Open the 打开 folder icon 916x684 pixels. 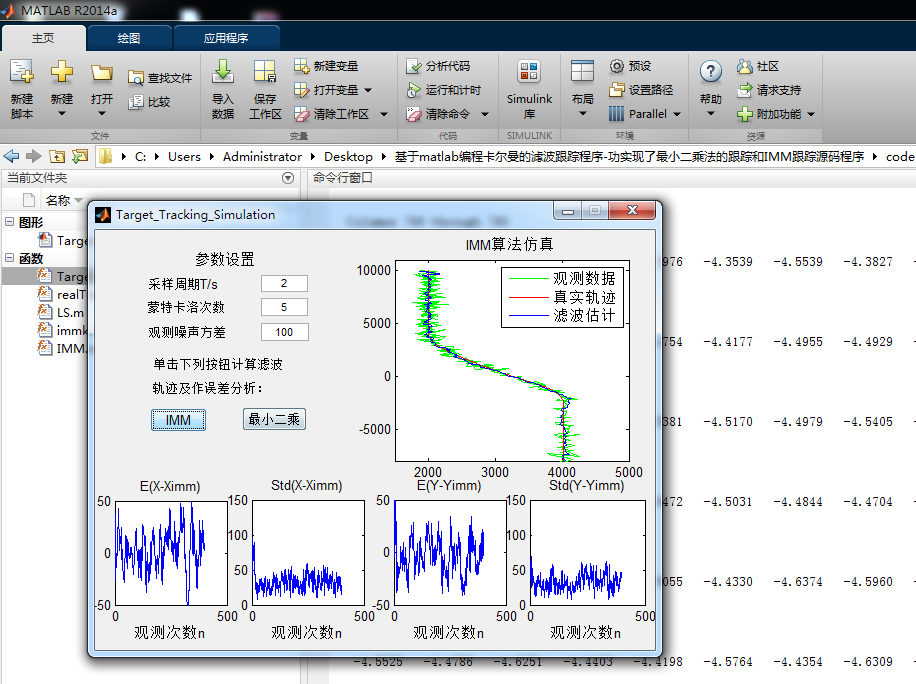coord(102,72)
